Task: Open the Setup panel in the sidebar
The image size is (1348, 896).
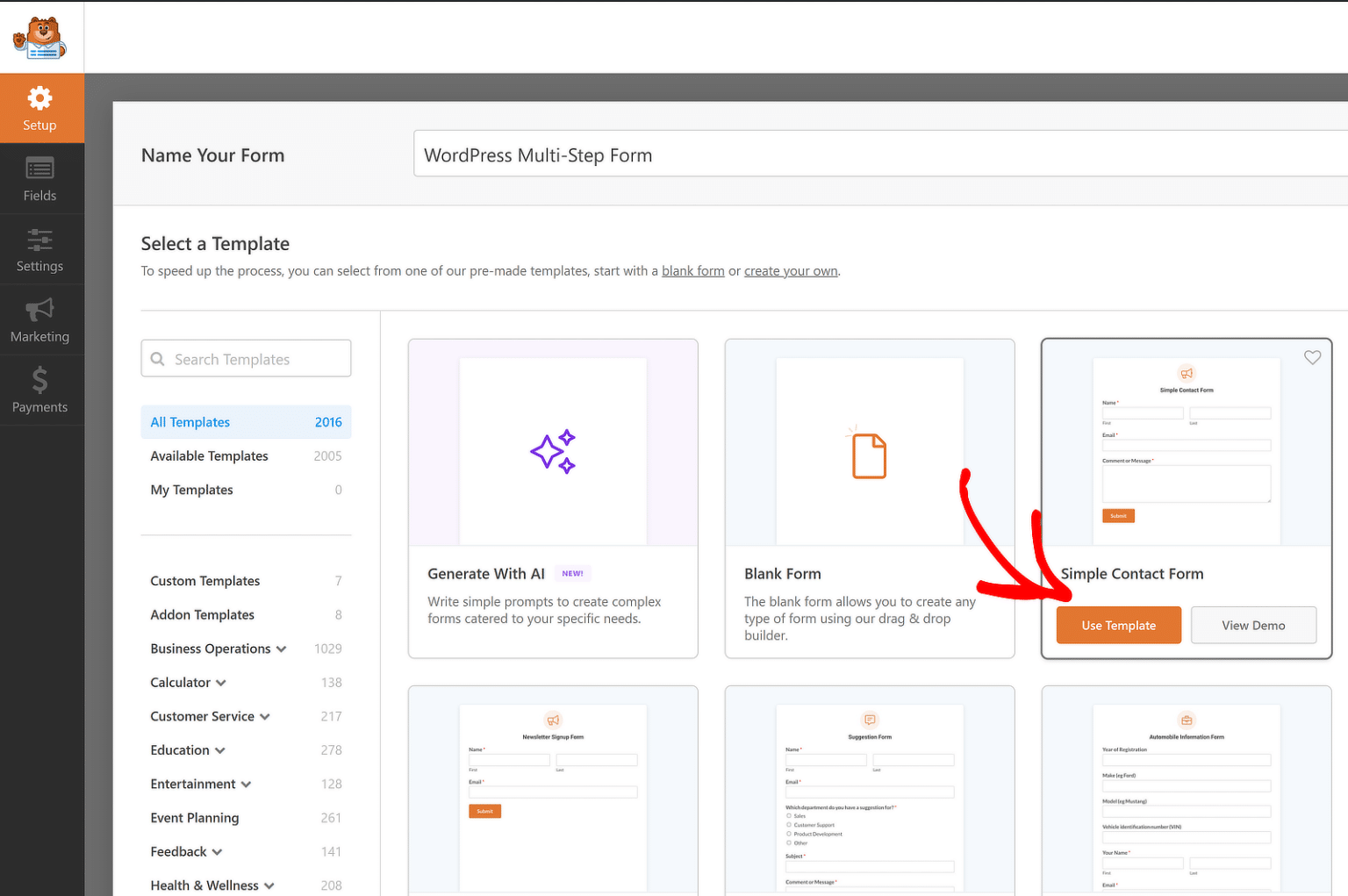Action: point(40,107)
